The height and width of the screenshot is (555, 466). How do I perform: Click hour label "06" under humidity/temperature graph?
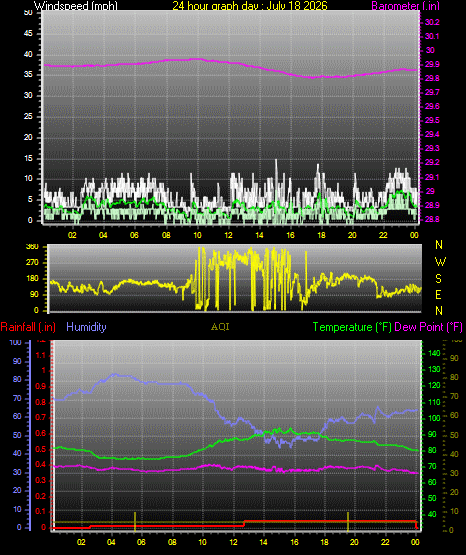[141, 542]
